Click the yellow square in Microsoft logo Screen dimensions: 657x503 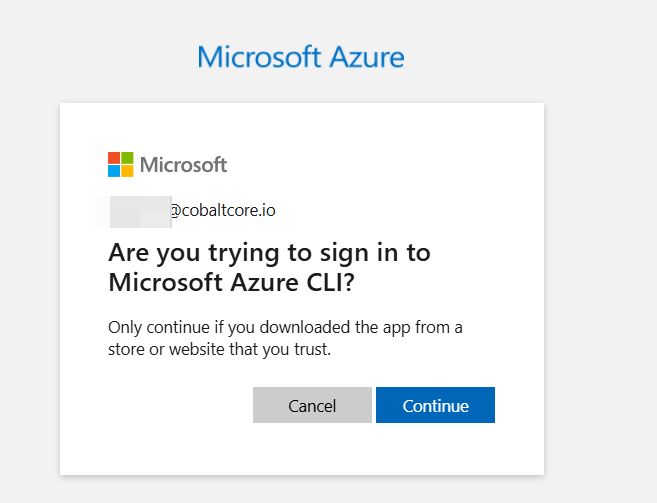127,171
